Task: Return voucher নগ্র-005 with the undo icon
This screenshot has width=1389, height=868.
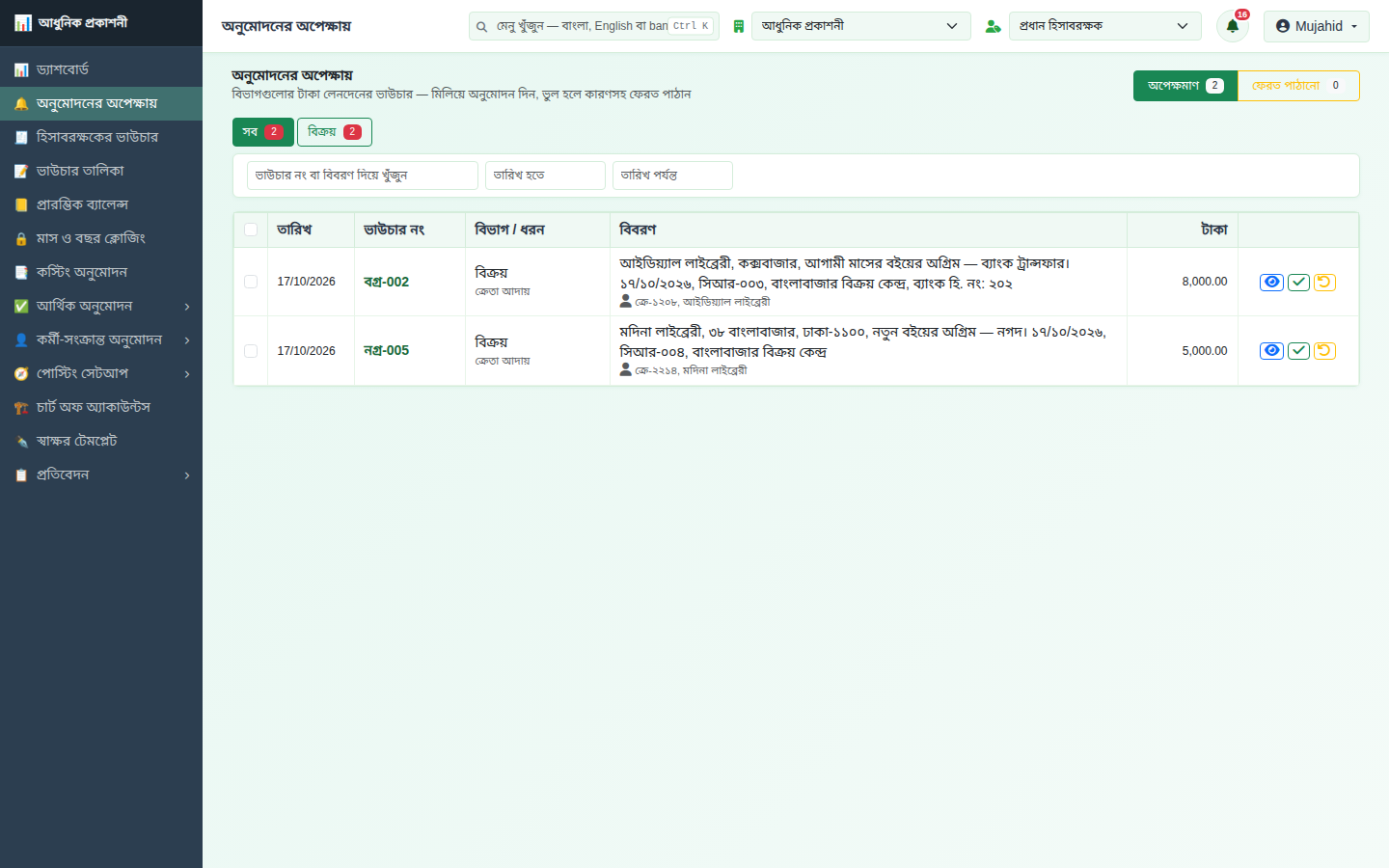Action: (x=1324, y=350)
